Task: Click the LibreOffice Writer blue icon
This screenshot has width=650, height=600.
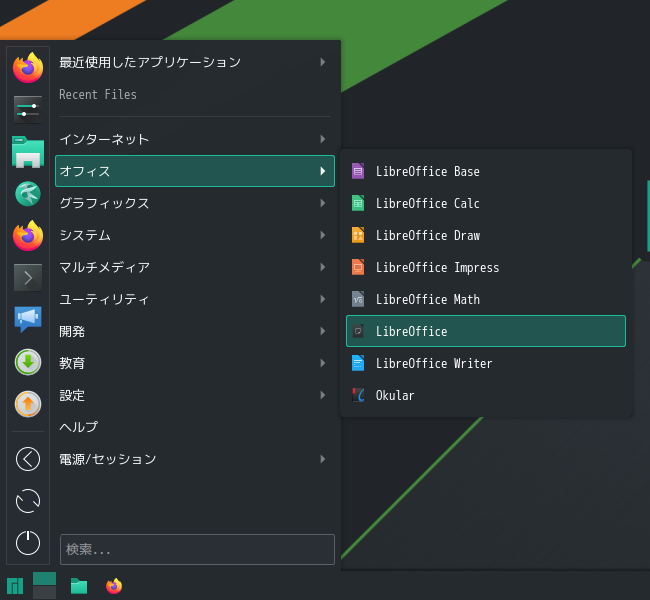Action: (358, 363)
